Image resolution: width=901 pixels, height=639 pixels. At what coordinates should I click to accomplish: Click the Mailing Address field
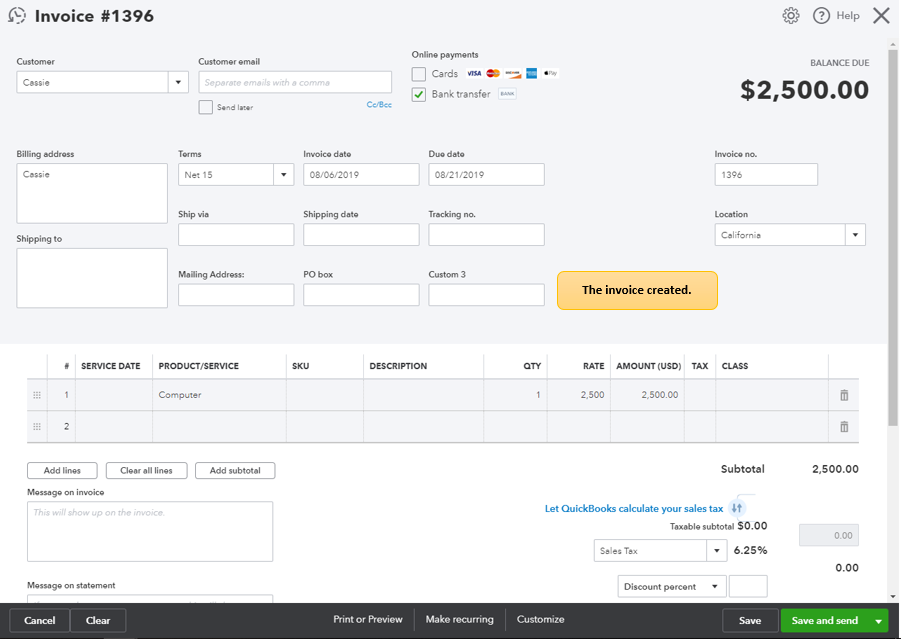click(x=236, y=295)
